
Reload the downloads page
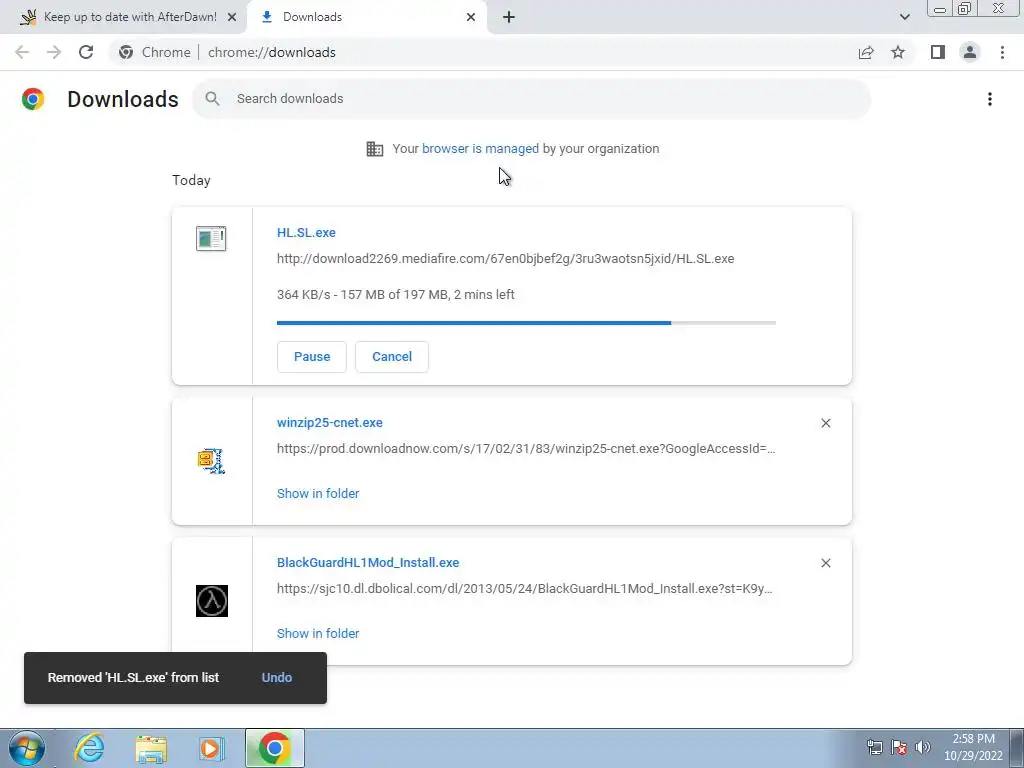[x=86, y=52]
